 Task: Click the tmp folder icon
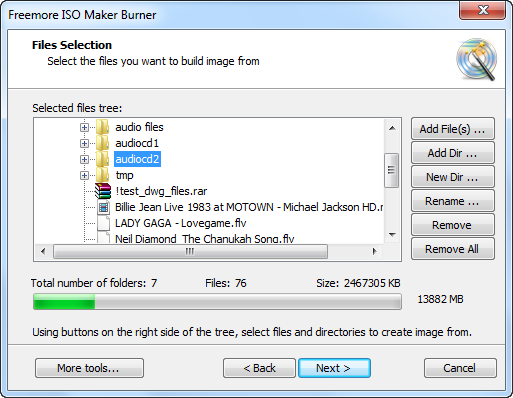(x=102, y=175)
